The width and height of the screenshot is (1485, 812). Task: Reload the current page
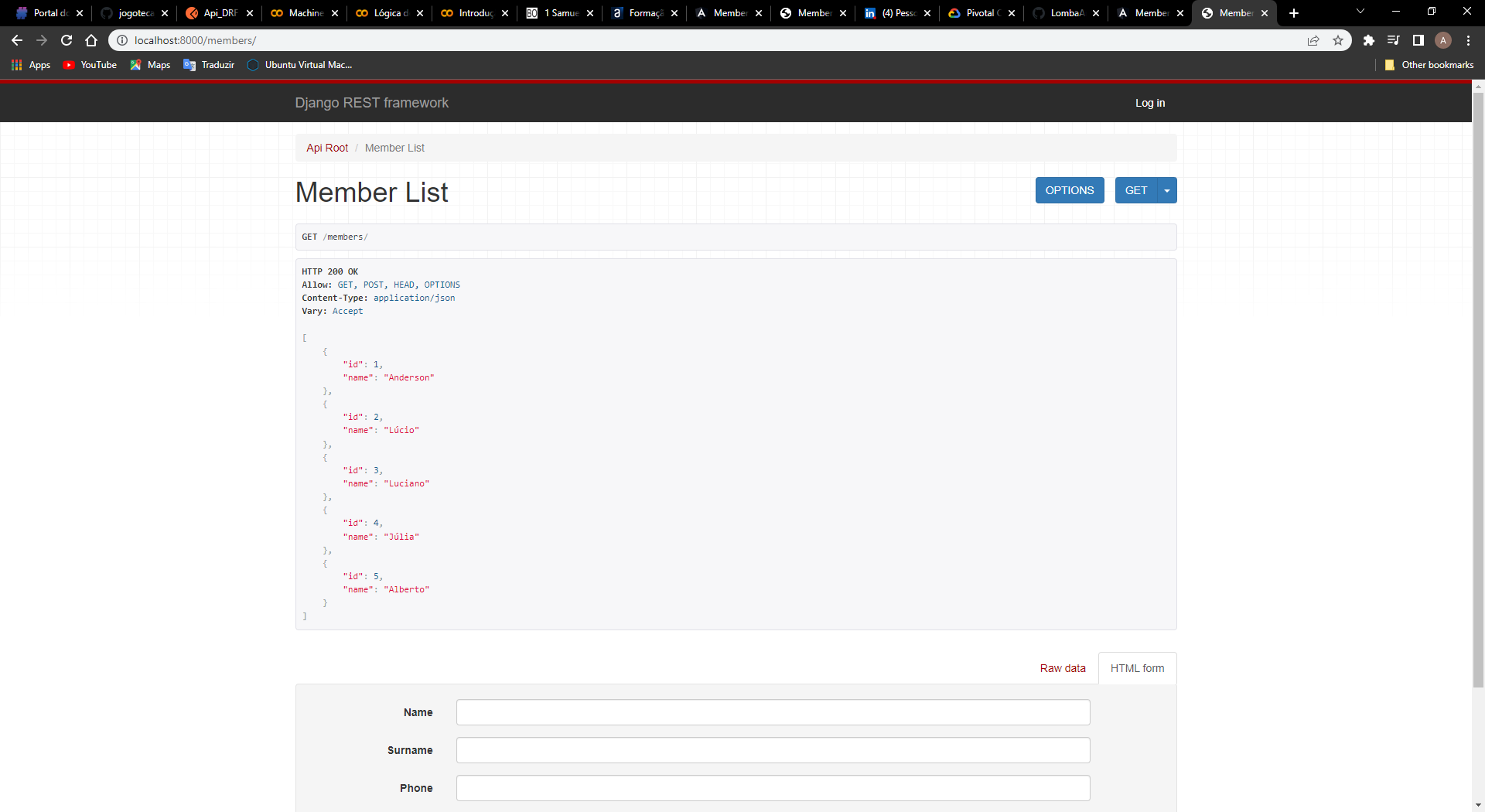point(66,40)
